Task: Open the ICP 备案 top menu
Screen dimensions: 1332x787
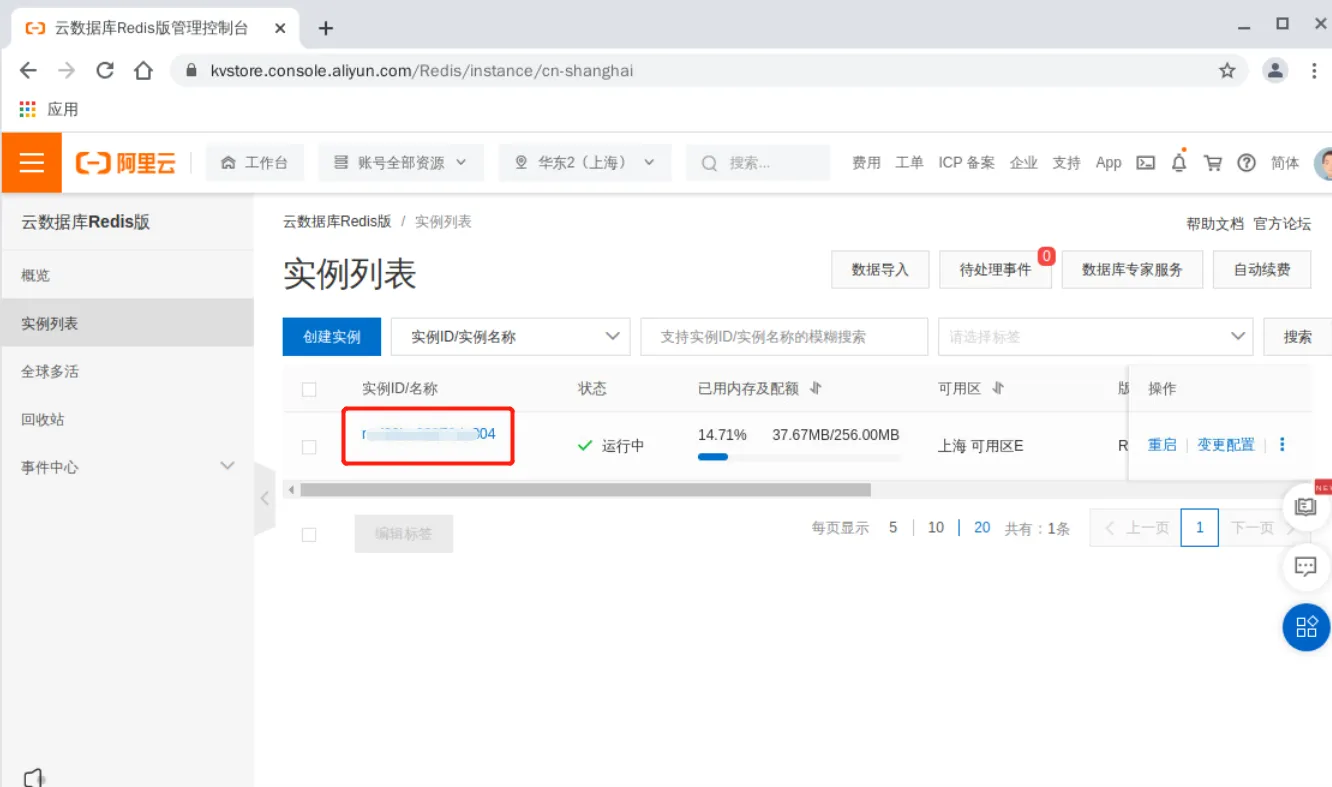Action: (x=966, y=163)
